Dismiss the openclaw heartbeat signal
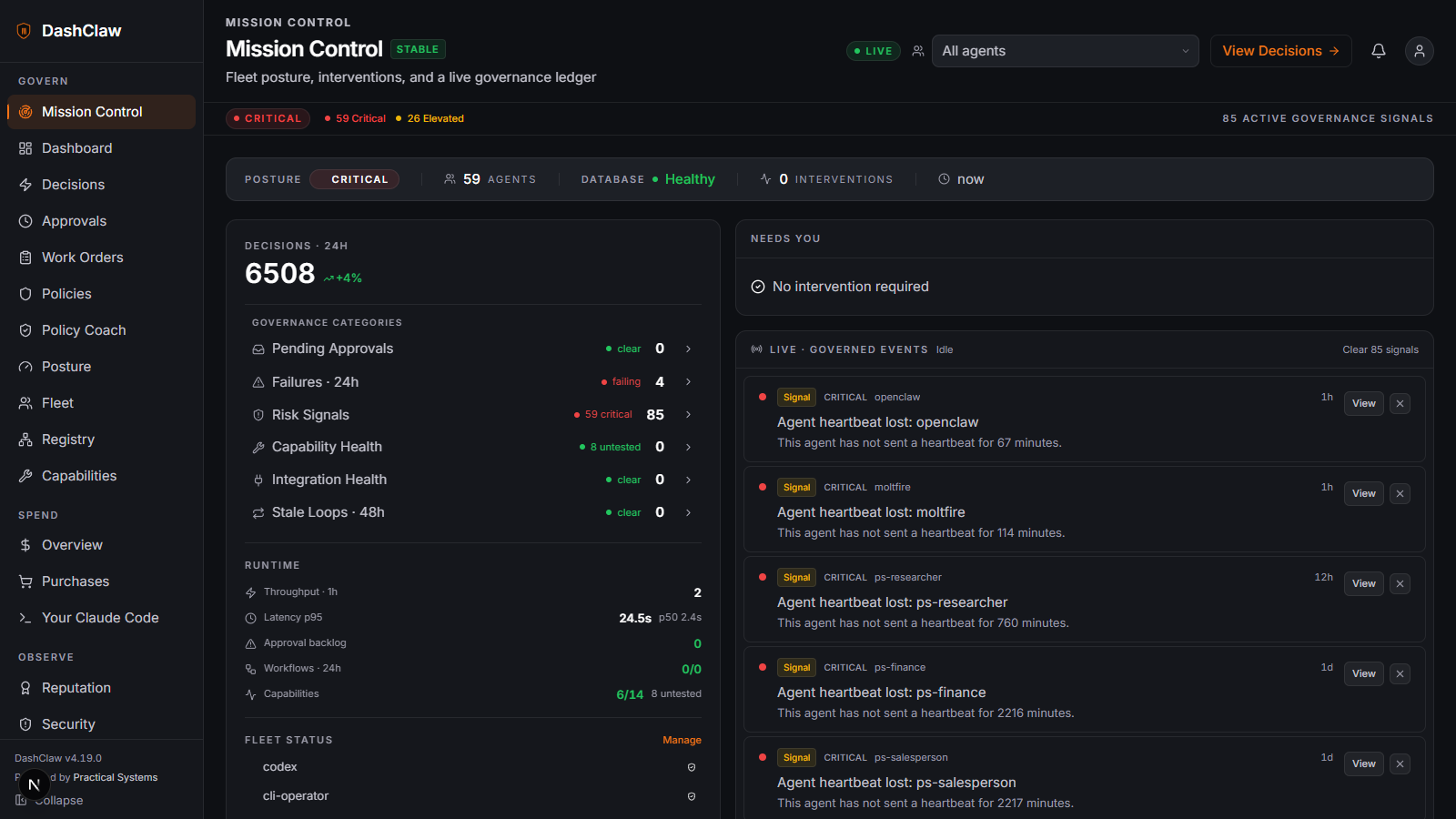The image size is (1456, 819). pos(1400,404)
